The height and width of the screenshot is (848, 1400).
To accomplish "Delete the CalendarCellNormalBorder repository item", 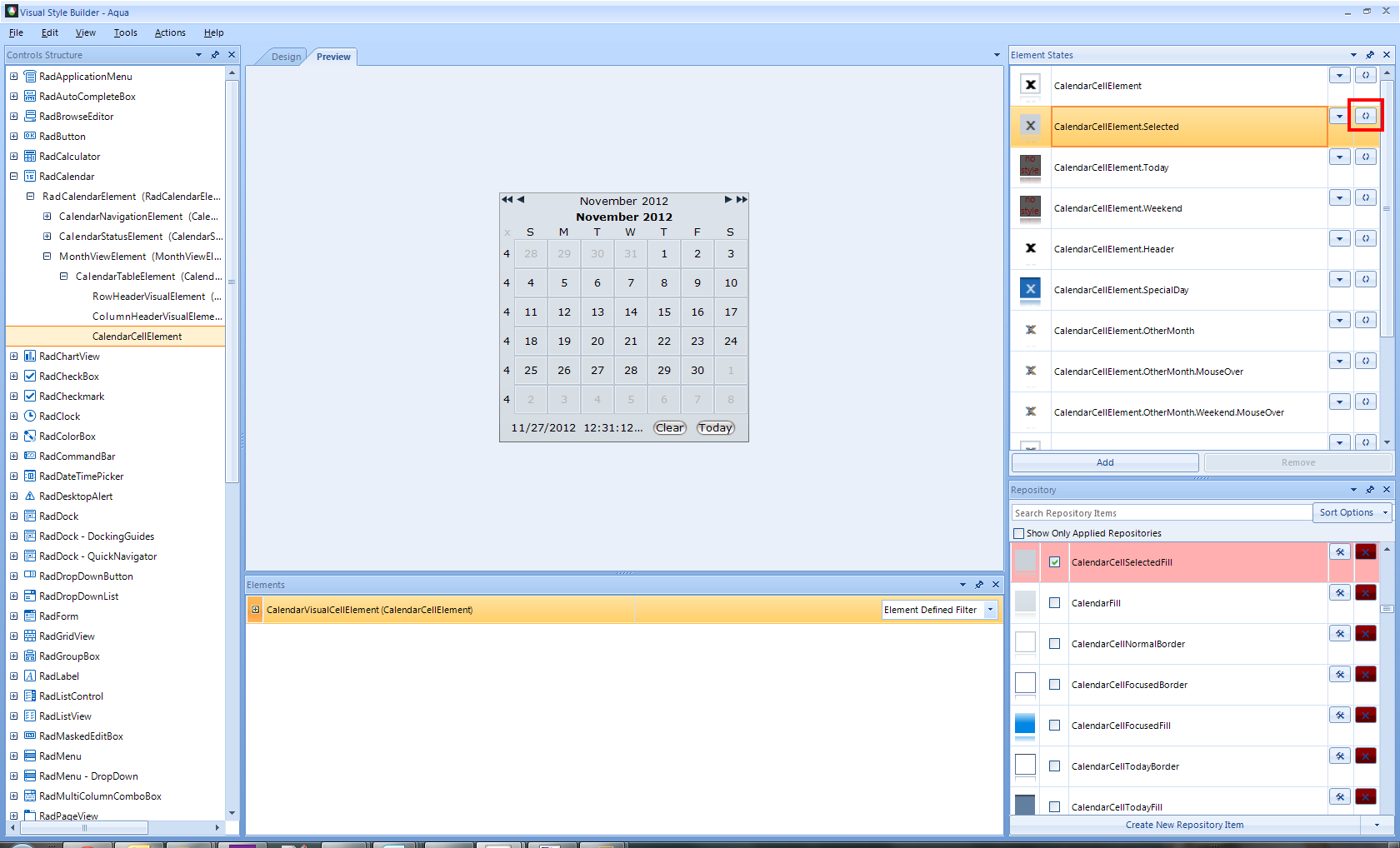I will (x=1365, y=633).
